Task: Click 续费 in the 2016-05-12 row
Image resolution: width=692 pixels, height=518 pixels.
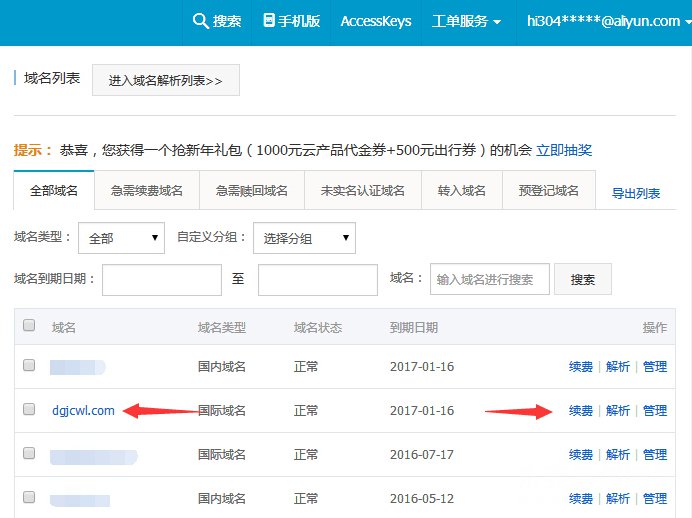Action: (581, 499)
